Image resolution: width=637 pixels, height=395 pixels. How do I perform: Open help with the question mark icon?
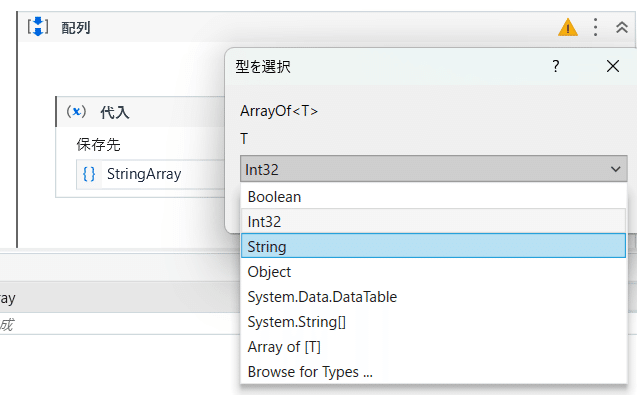(556, 66)
